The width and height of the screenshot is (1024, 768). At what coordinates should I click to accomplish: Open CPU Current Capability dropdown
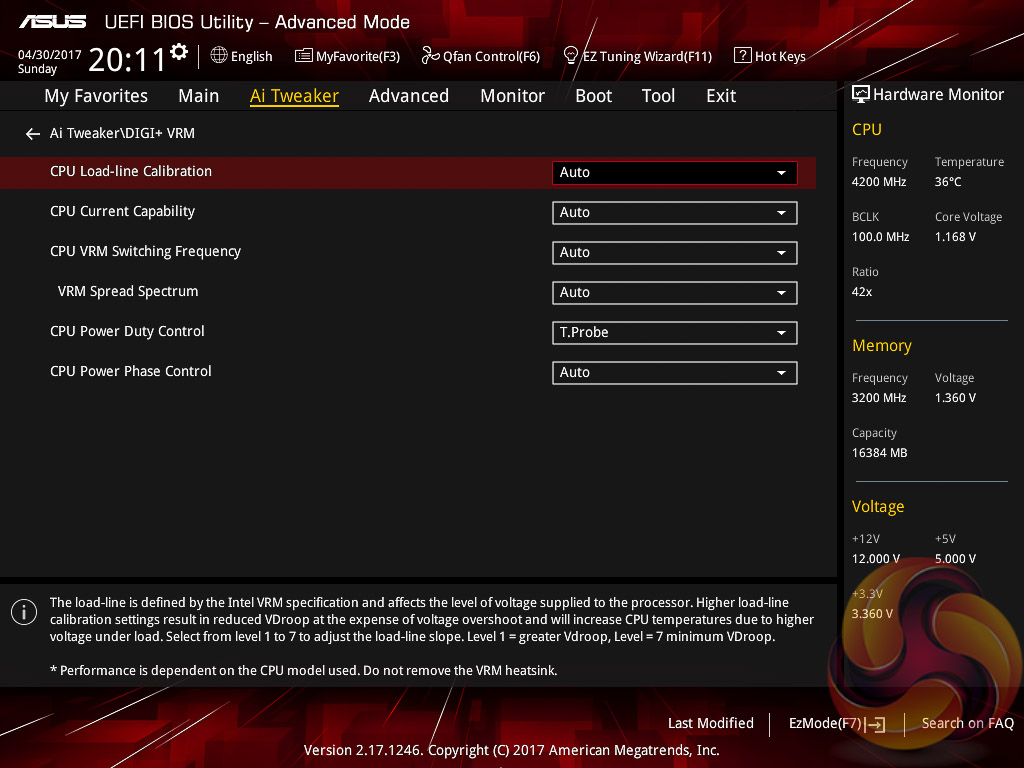coord(675,212)
